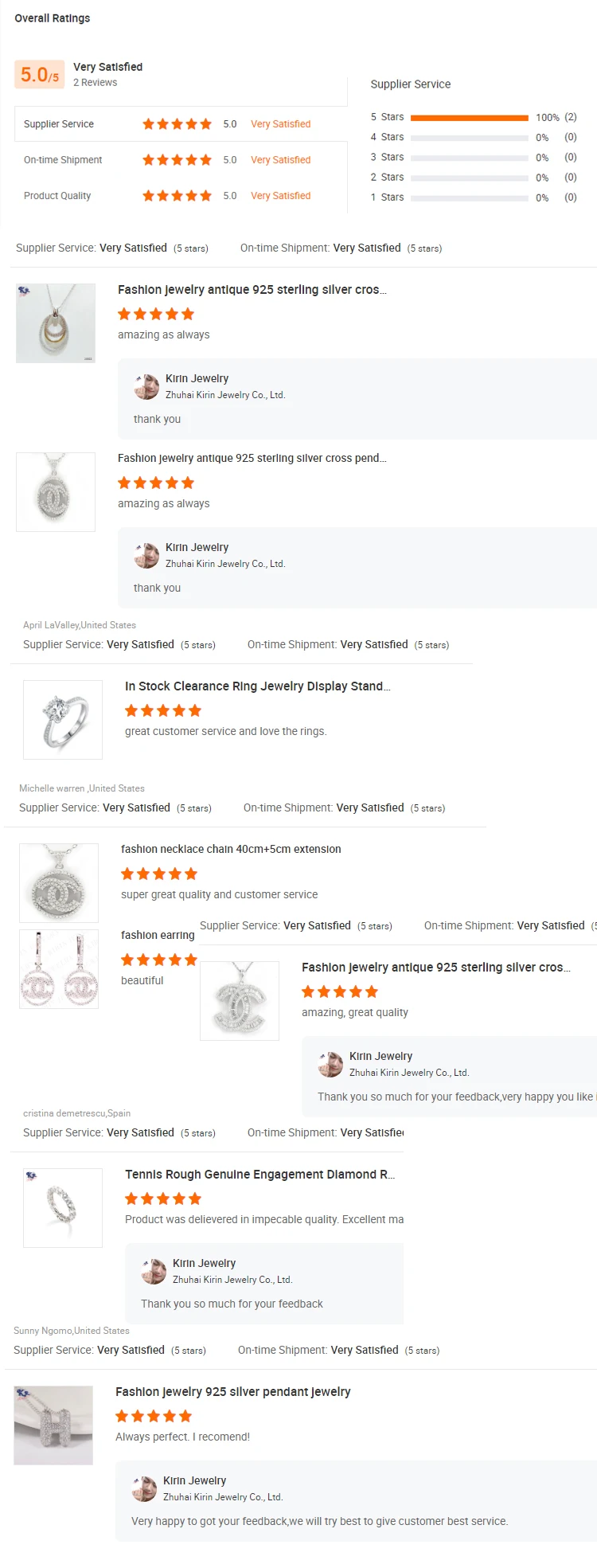Open "fashion necklace chain 40cm+5cm extension" link
597x1568 pixels.
pyautogui.click(x=231, y=850)
